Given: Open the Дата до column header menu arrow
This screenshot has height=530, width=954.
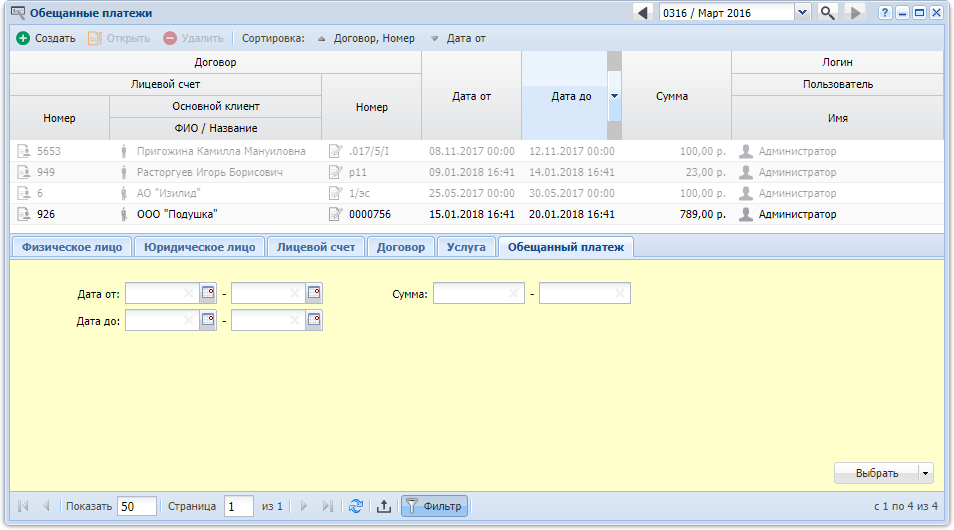Looking at the screenshot, I should pyautogui.click(x=615, y=96).
